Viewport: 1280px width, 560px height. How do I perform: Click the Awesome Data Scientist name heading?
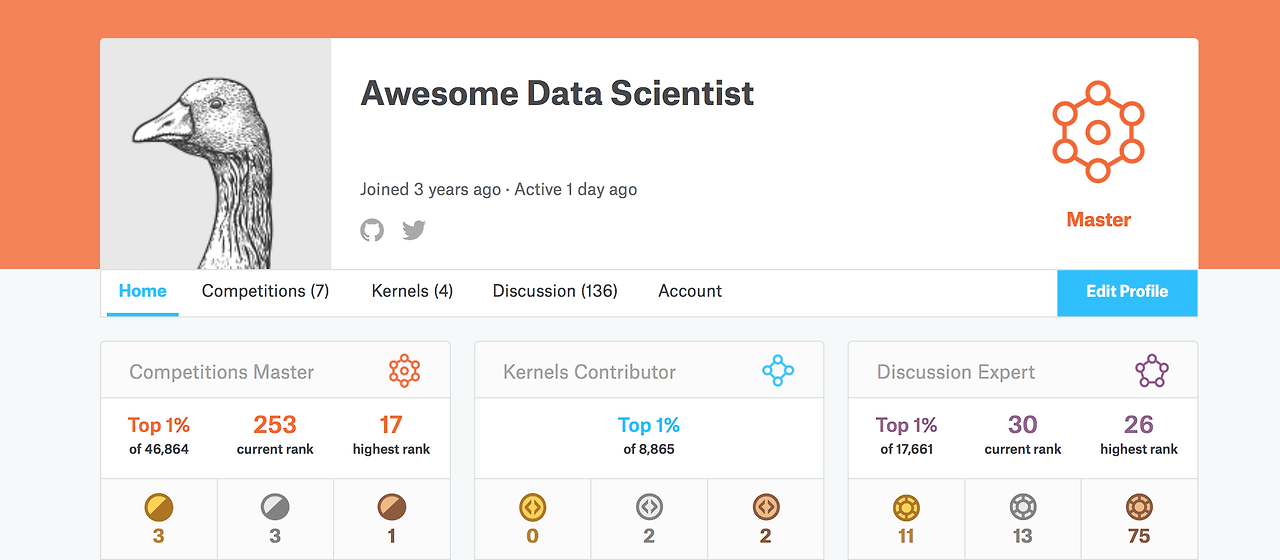(557, 93)
